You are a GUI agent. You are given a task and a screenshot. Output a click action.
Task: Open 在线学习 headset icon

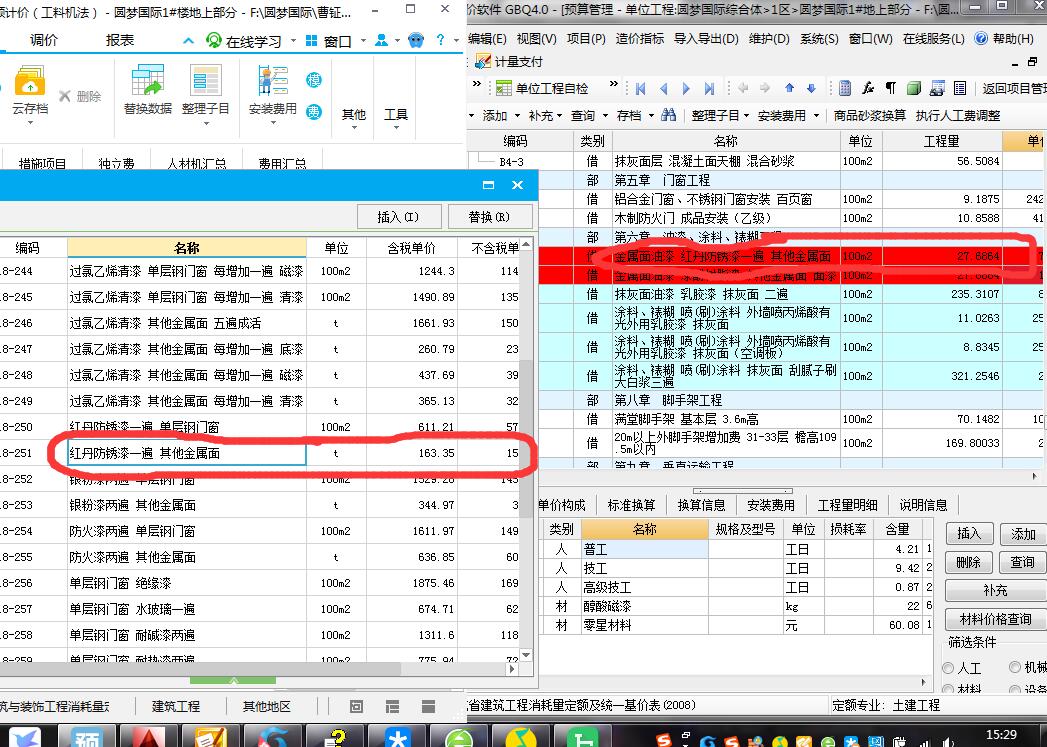point(214,41)
